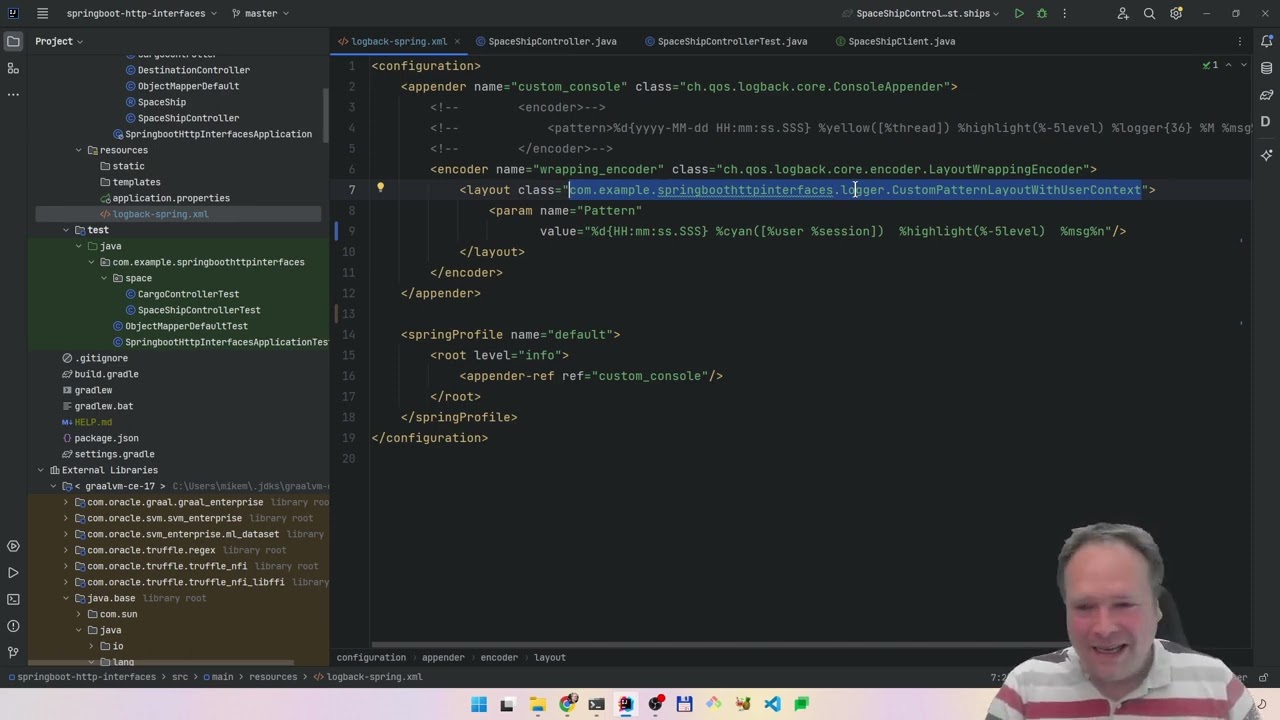Viewport: 1280px width, 720px height.
Task: Open the AI Assistant sparkle icon
Action: point(1266,155)
